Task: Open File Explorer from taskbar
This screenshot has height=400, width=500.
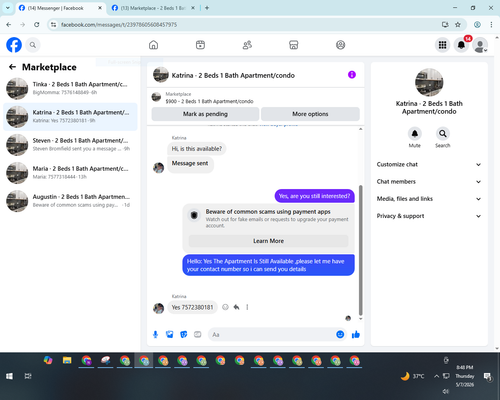Action: [x=67, y=360]
